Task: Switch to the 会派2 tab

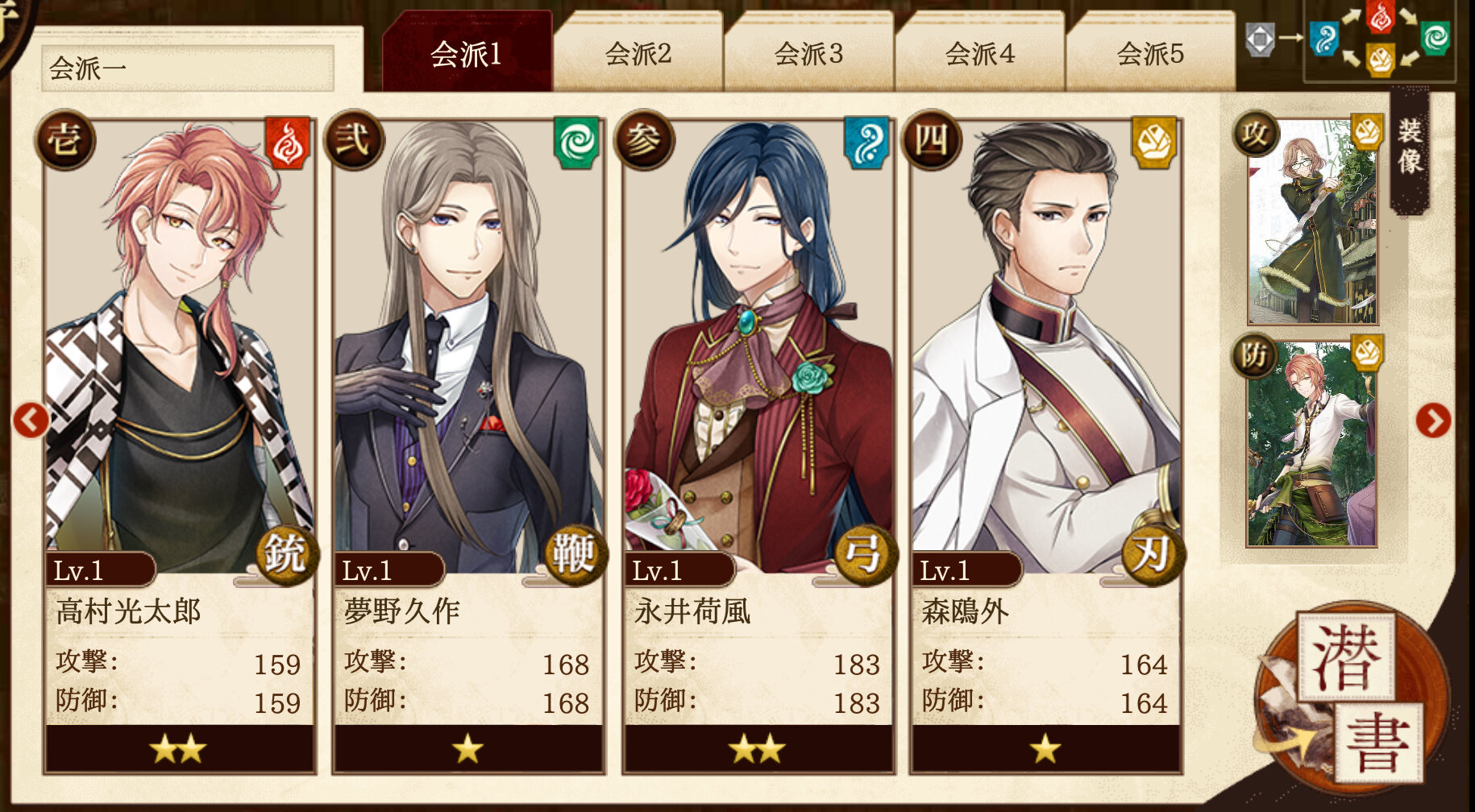Action: (x=638, y=53)
